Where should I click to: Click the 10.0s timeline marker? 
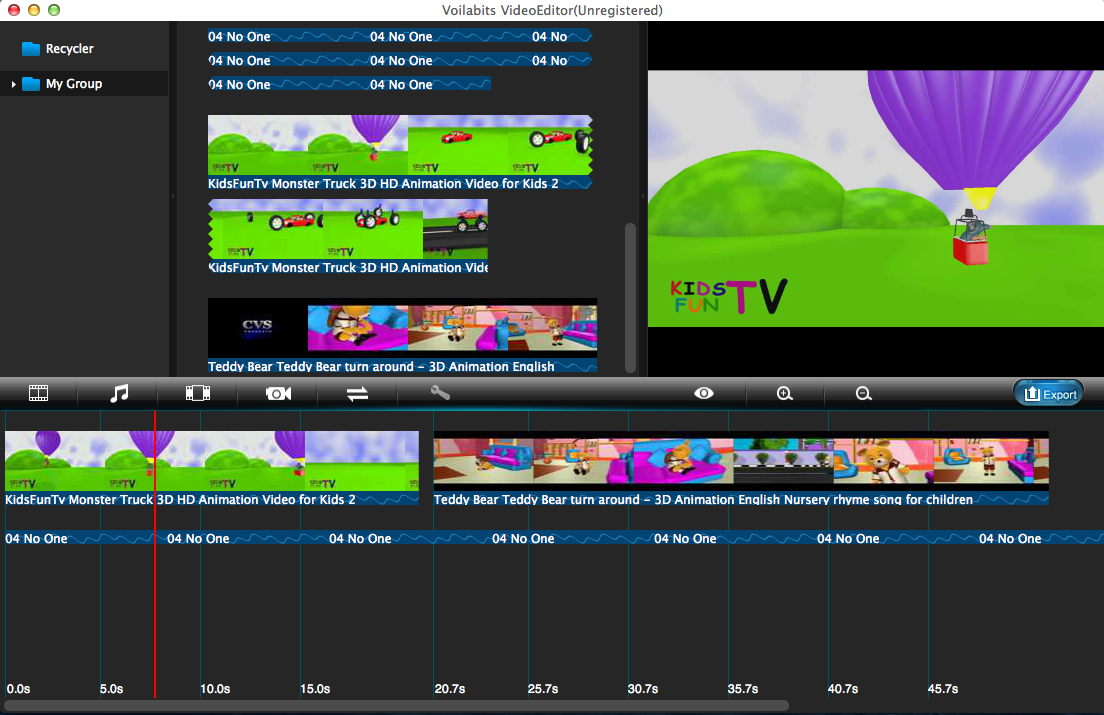point(215,689)
